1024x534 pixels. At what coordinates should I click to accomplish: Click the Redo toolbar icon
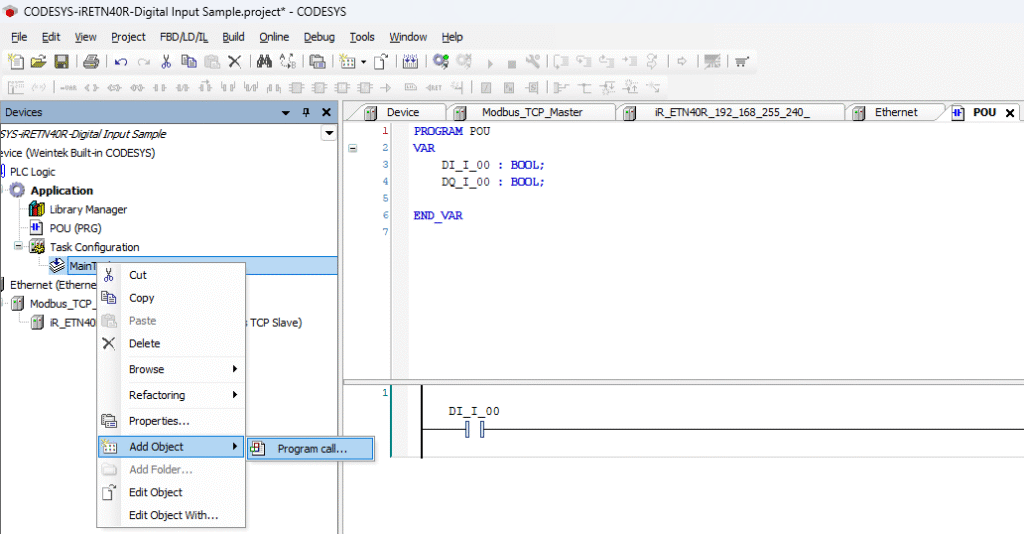pyautogui.click(x=144, y=62)
